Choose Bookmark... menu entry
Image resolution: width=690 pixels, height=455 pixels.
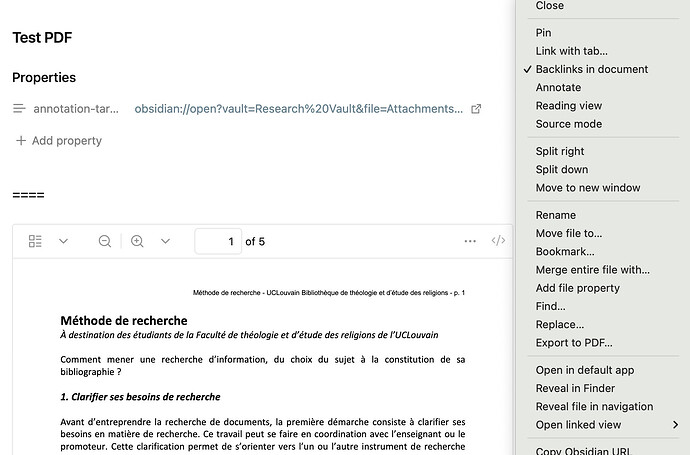tap(565, 252)
